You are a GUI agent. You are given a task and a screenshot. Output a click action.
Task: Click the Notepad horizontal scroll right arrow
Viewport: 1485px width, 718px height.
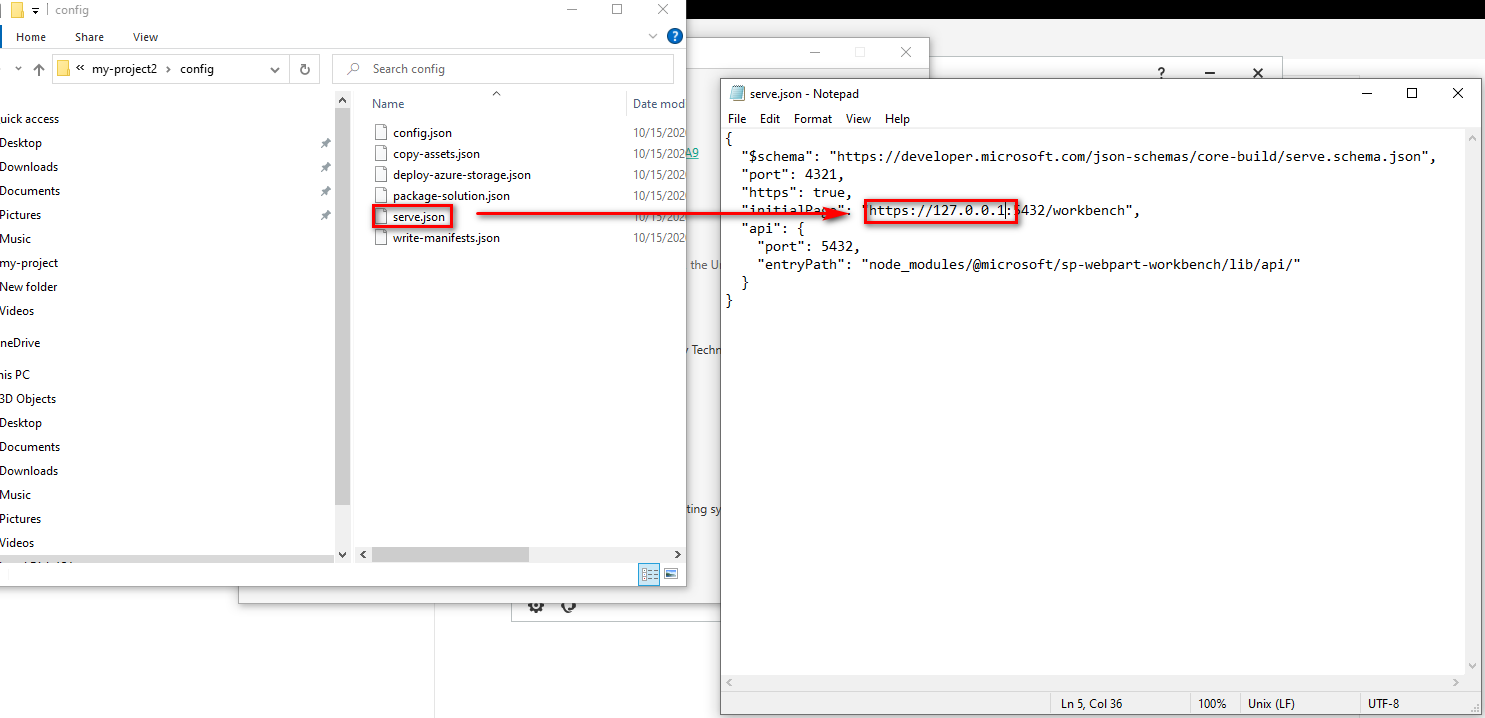click(1455, 683)
